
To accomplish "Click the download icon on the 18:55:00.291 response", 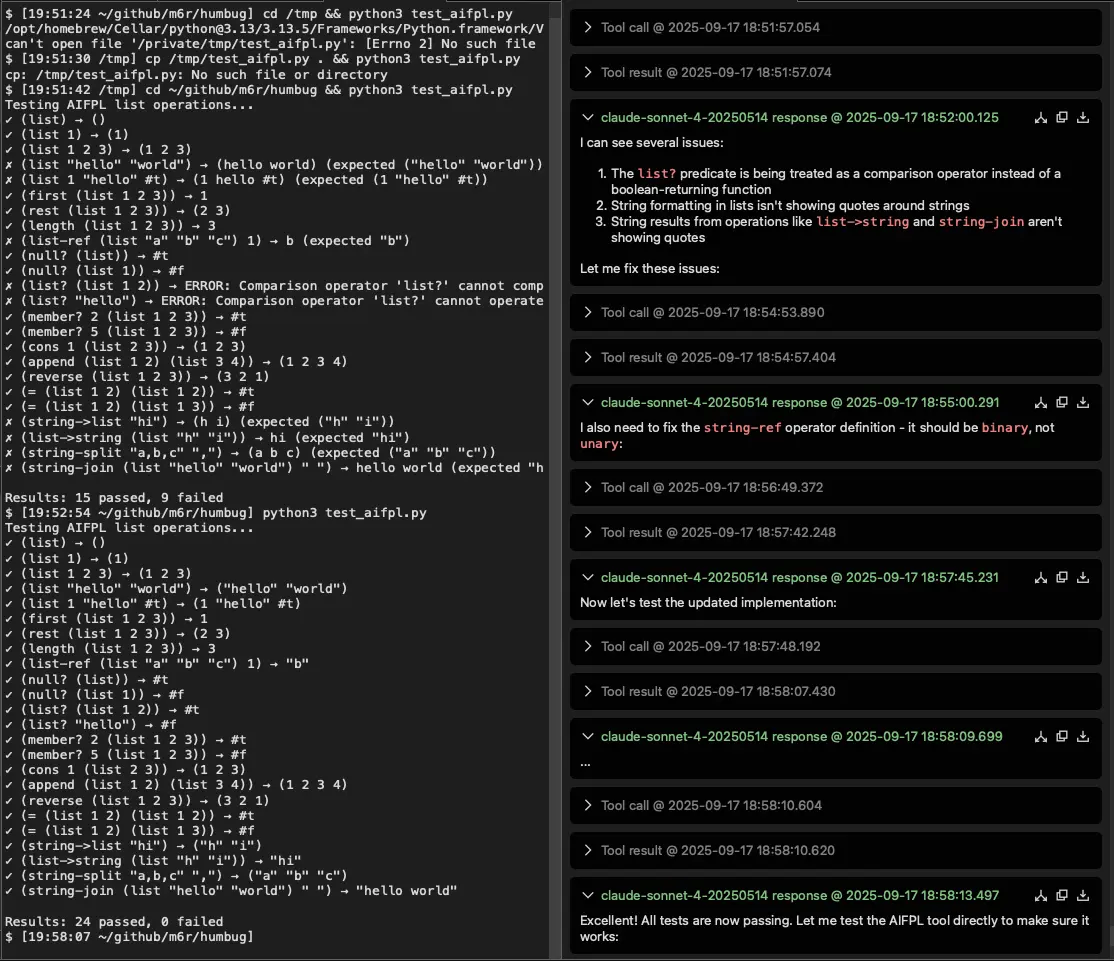I will 1083,402.
